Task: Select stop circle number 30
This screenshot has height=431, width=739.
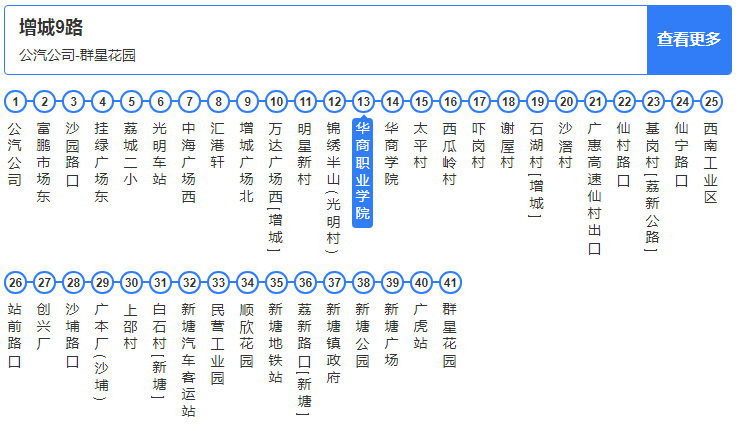Action: click(x=131, y=282)
